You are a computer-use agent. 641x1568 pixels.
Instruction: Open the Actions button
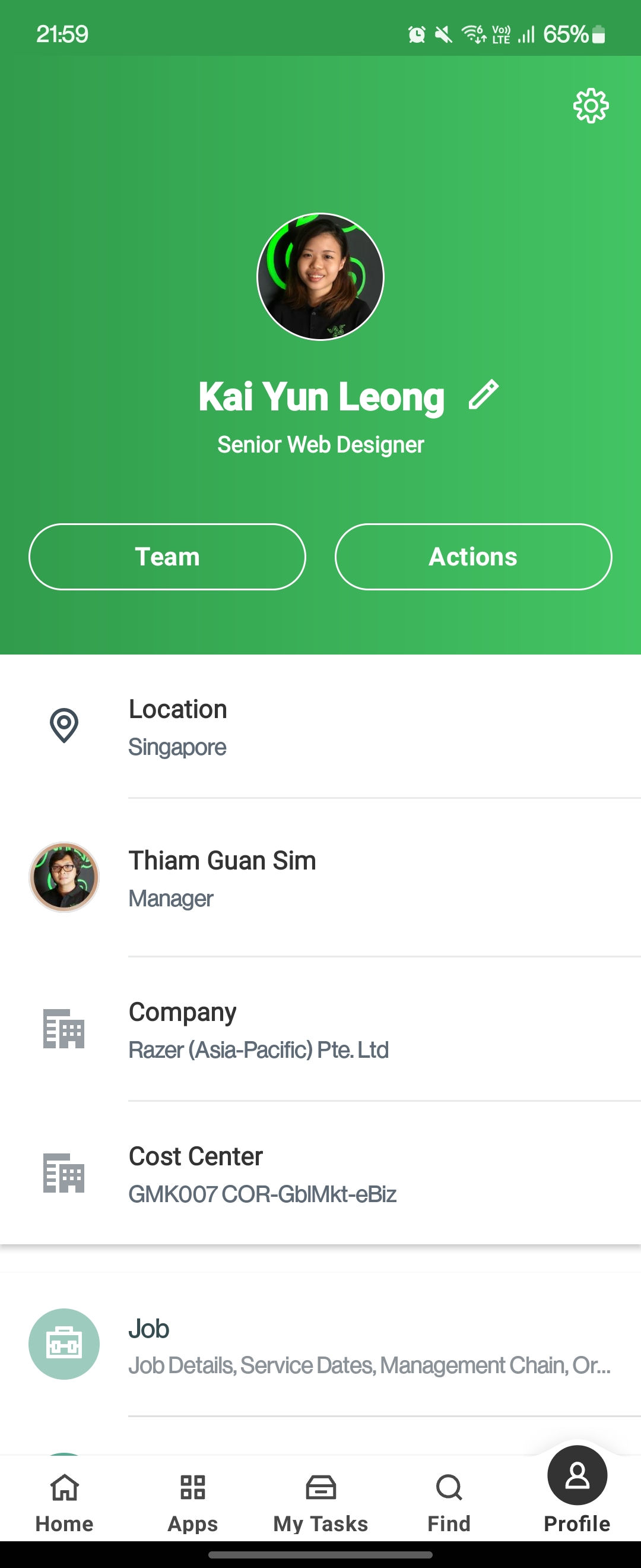(473, 557)
